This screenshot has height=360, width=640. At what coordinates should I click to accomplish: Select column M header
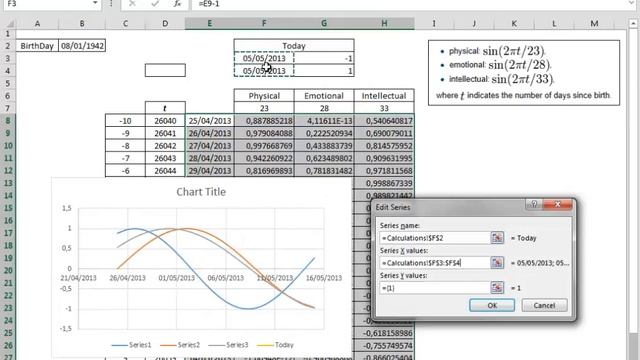(x=594, y=24)
